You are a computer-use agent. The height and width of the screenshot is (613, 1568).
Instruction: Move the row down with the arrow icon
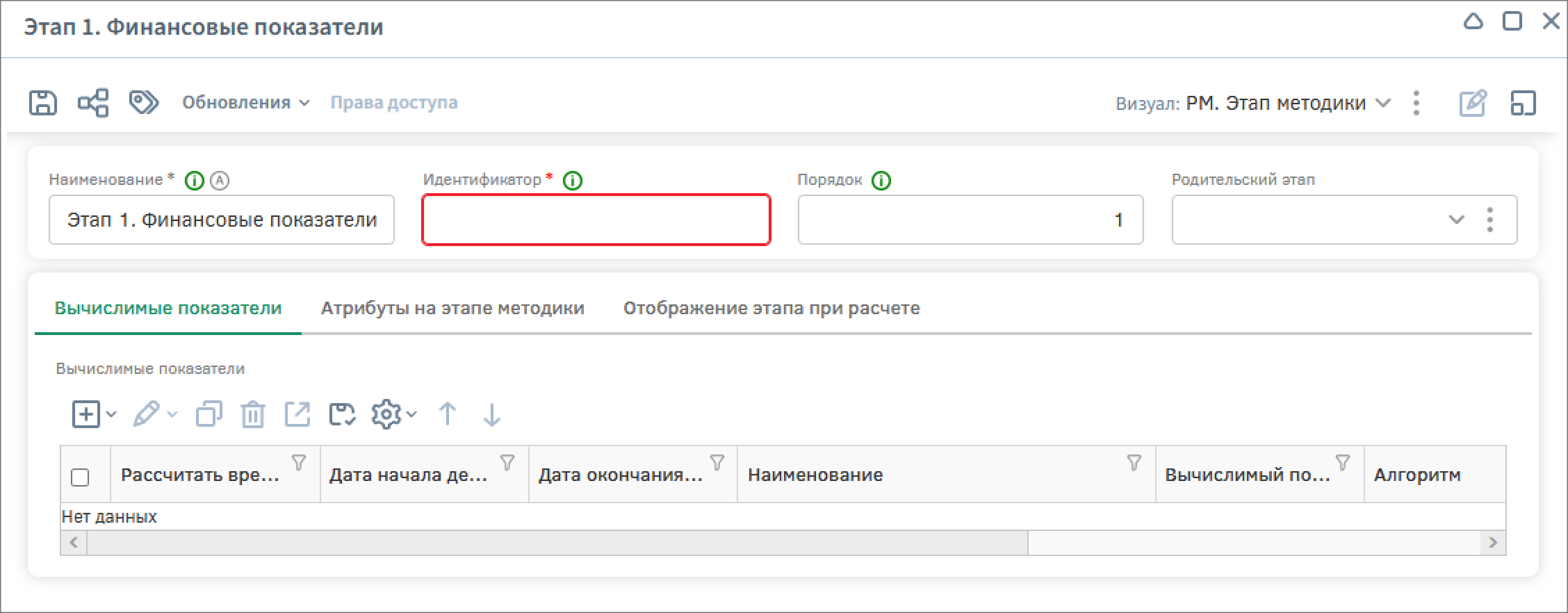tap(492, 414)
